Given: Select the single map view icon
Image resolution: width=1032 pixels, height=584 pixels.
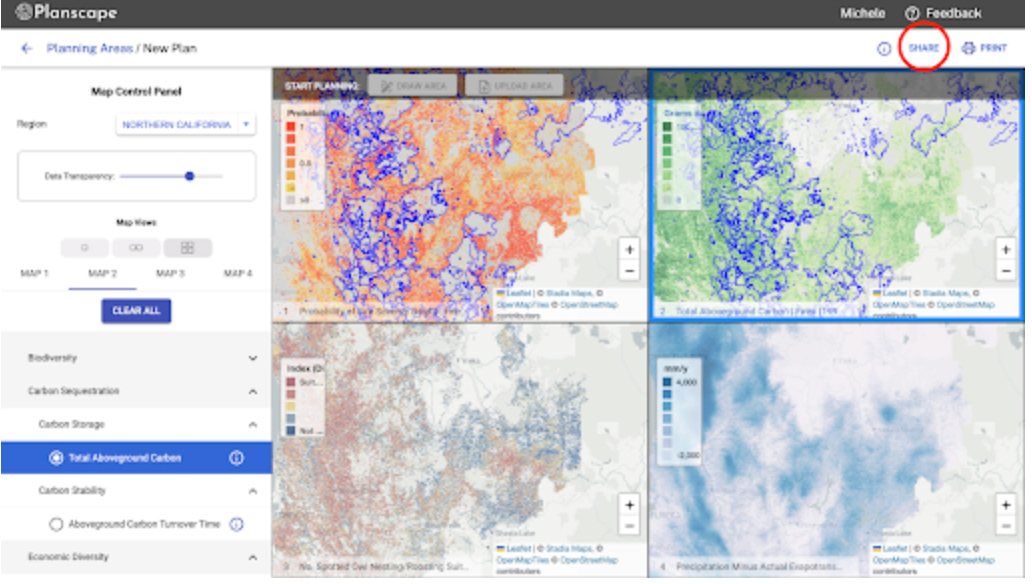Looking at the screenshot, I should (85, 246).
